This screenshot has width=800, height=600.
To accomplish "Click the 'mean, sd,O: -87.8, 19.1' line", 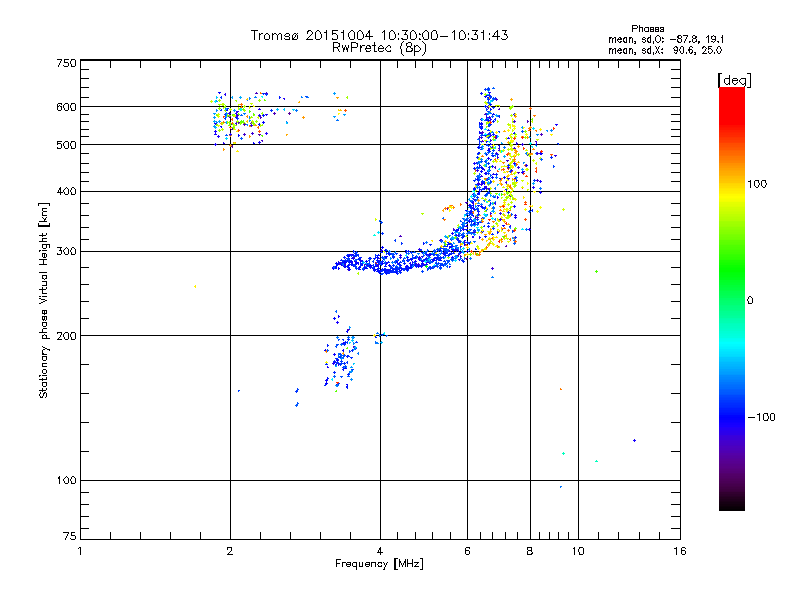I will click(666, 39).
